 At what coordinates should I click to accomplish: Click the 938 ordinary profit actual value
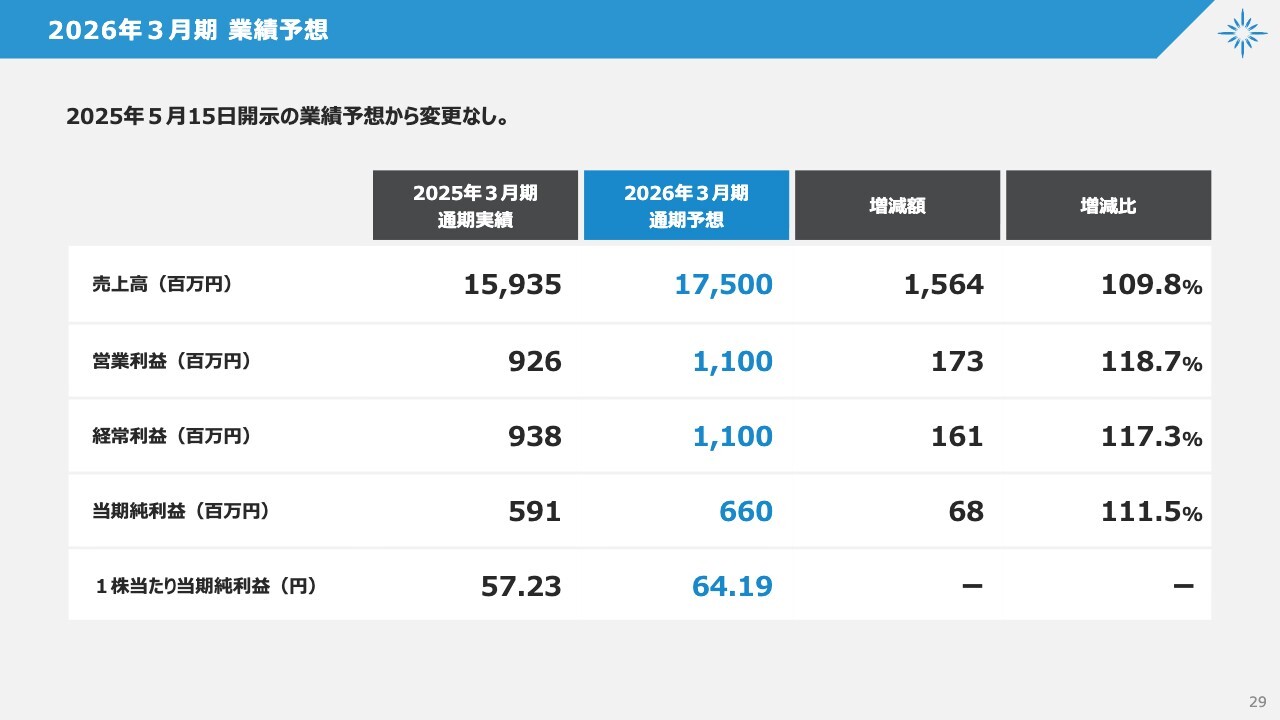tap(535, 436)
